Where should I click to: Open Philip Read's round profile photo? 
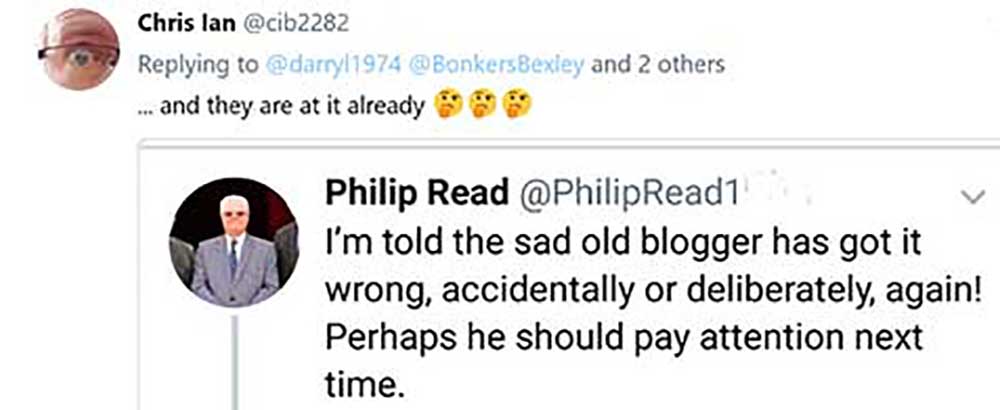pos(234,242)
